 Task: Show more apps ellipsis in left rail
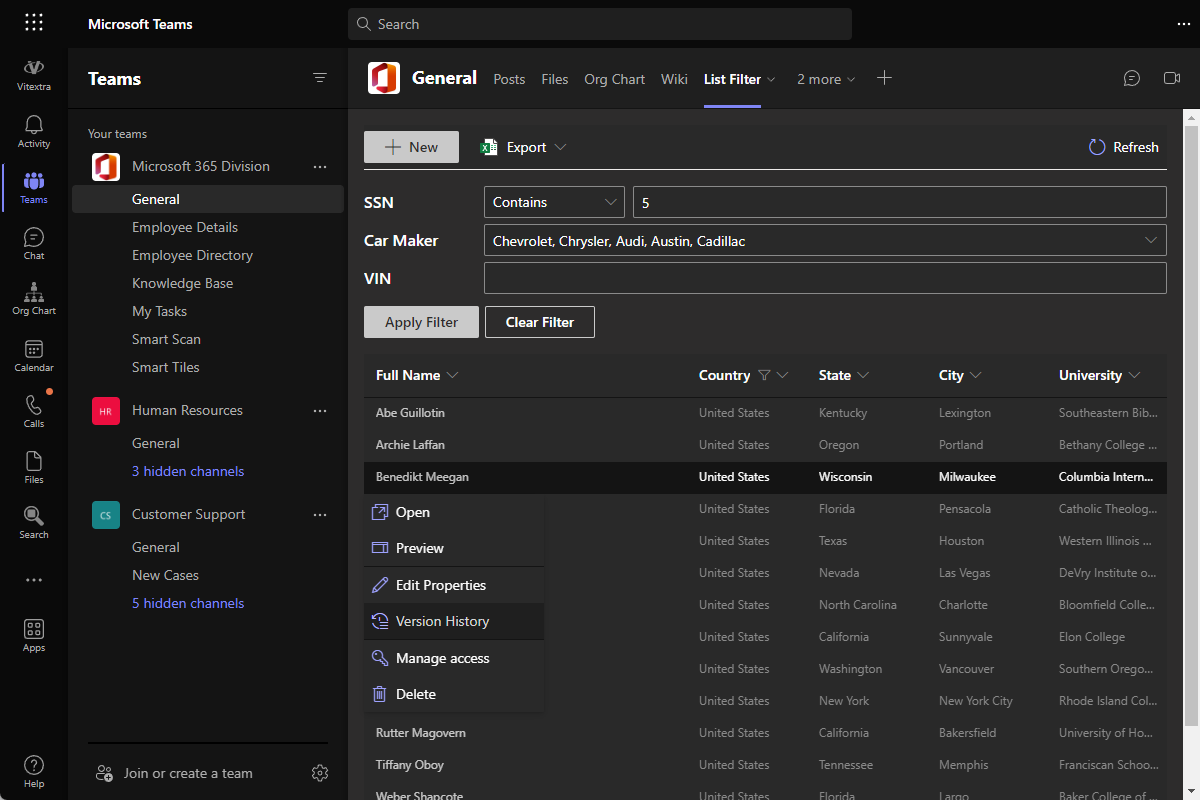click(34, 580)
